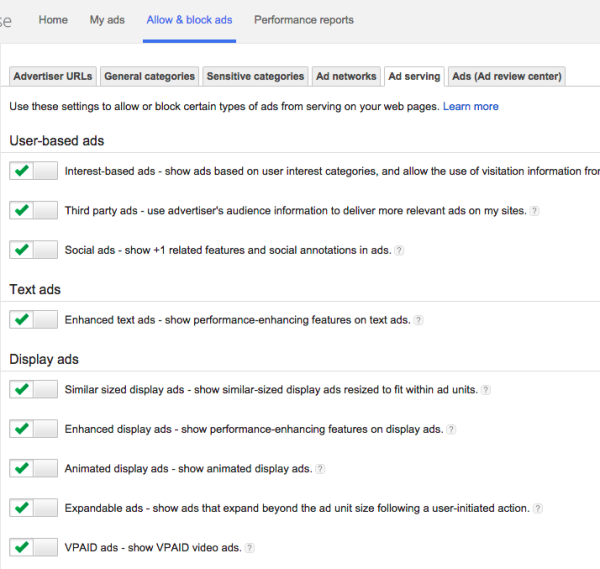Click help icon beside VPAID ads

[250, 548]
